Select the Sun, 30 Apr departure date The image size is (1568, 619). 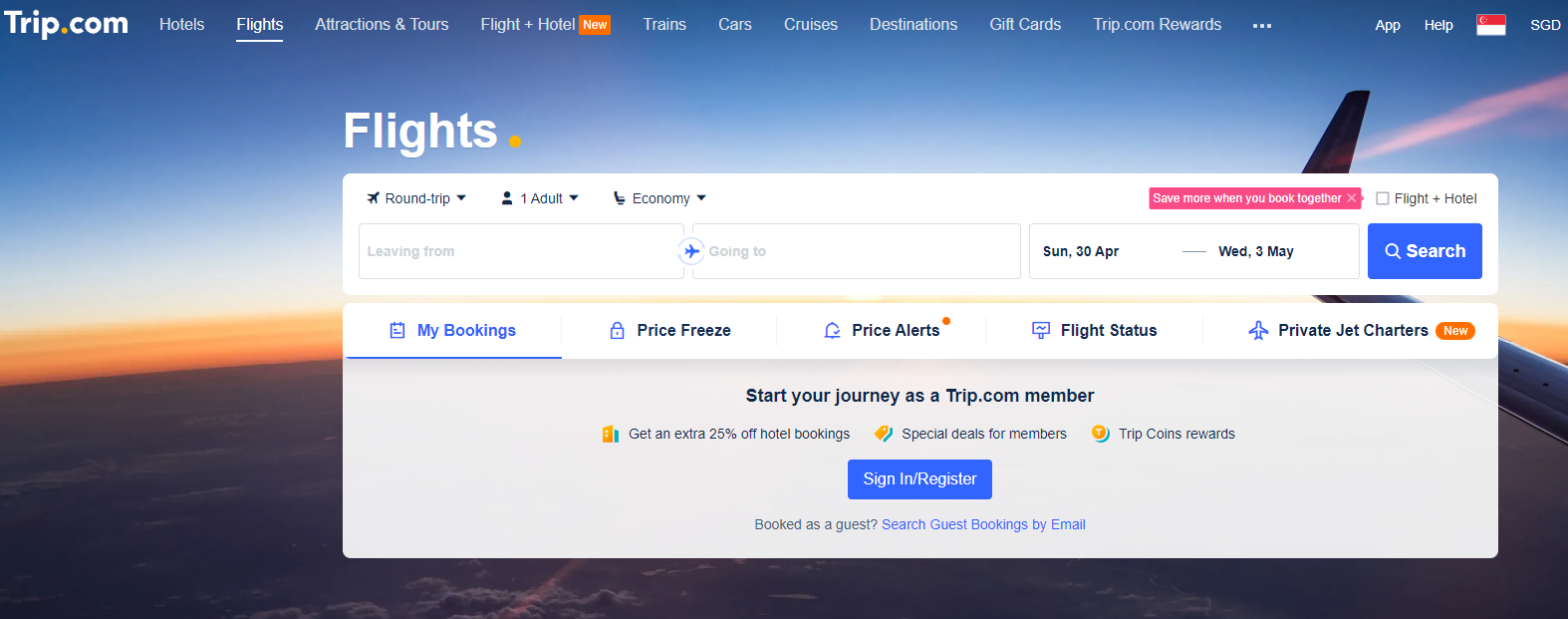coord(1081,251)
